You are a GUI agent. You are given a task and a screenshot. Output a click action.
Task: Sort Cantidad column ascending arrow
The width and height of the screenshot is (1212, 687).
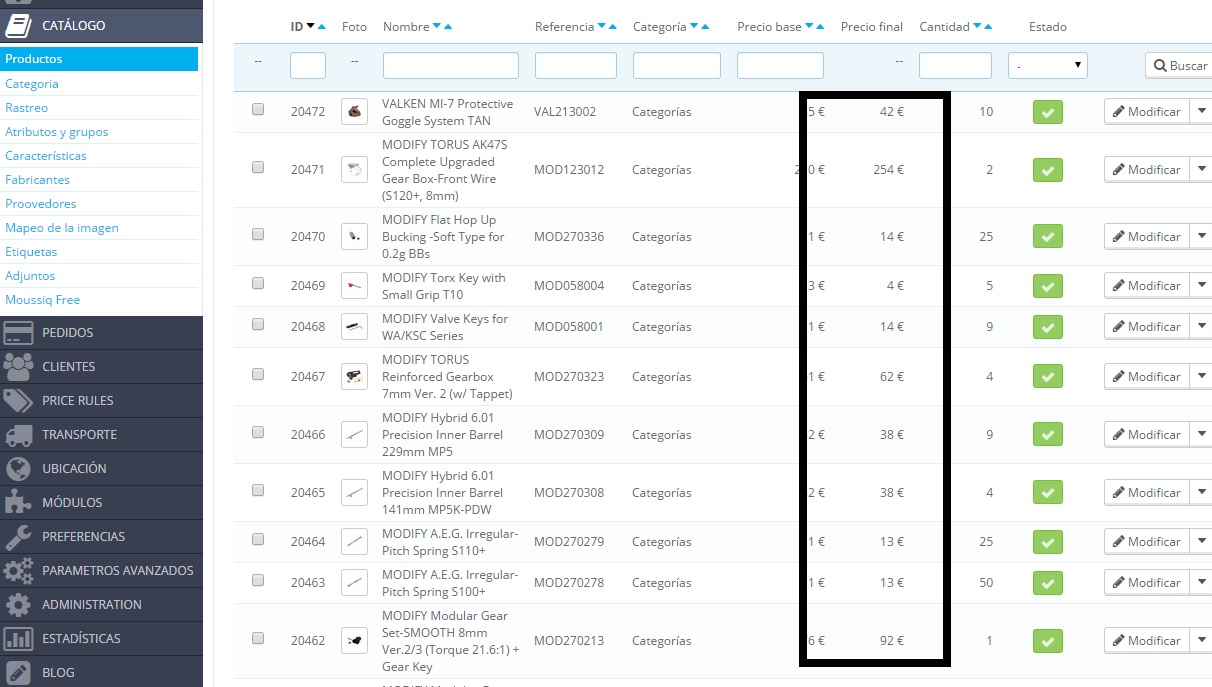(x=988, y=27)
